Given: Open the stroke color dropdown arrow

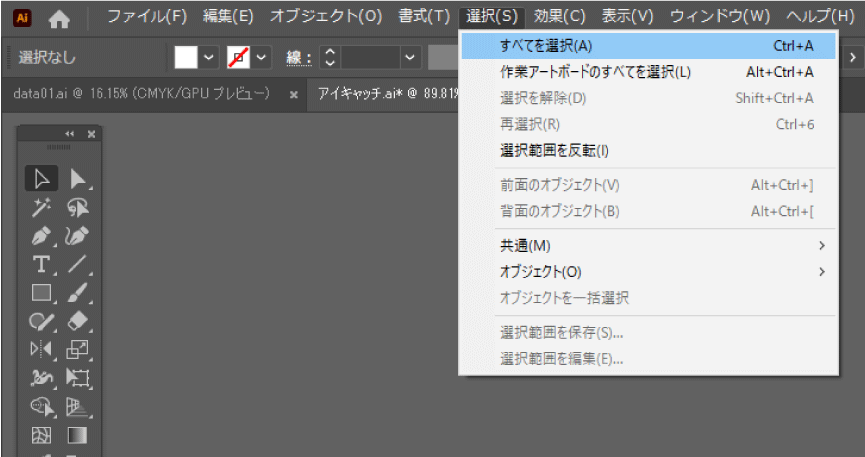Looking at the screenshot, I should point(262,58).
